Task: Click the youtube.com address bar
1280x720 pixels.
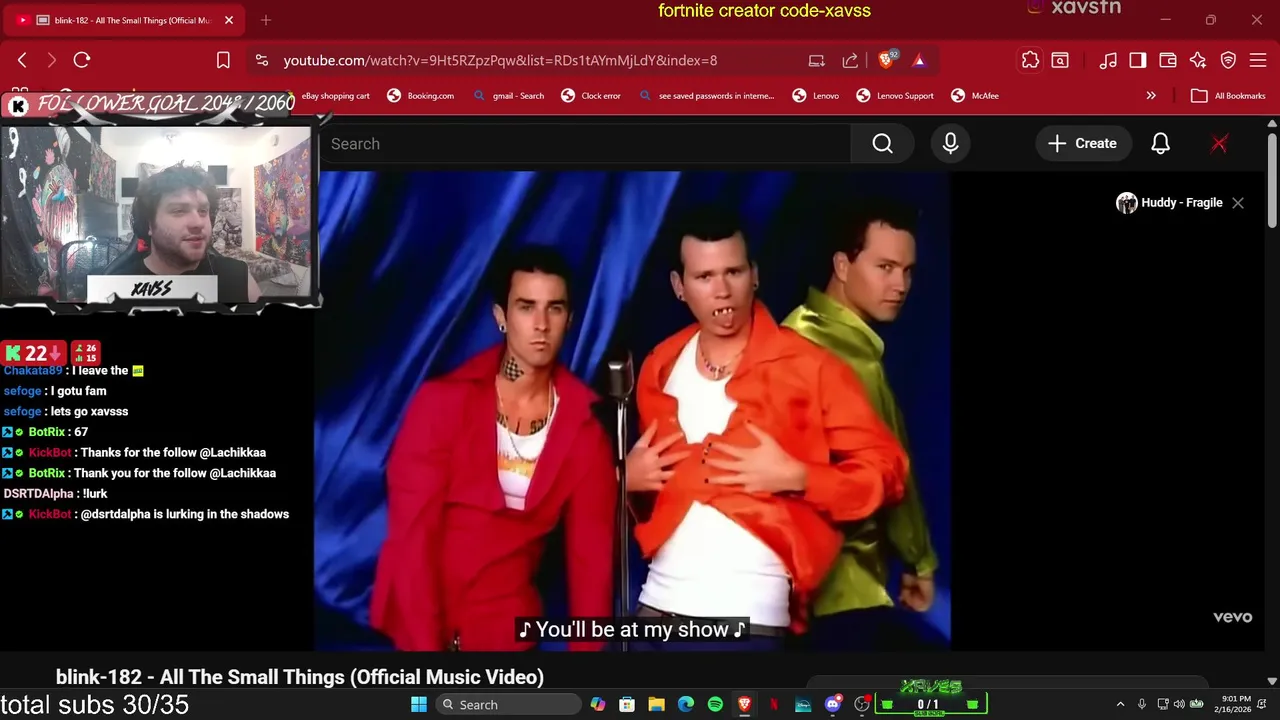Action: point(500,60)
